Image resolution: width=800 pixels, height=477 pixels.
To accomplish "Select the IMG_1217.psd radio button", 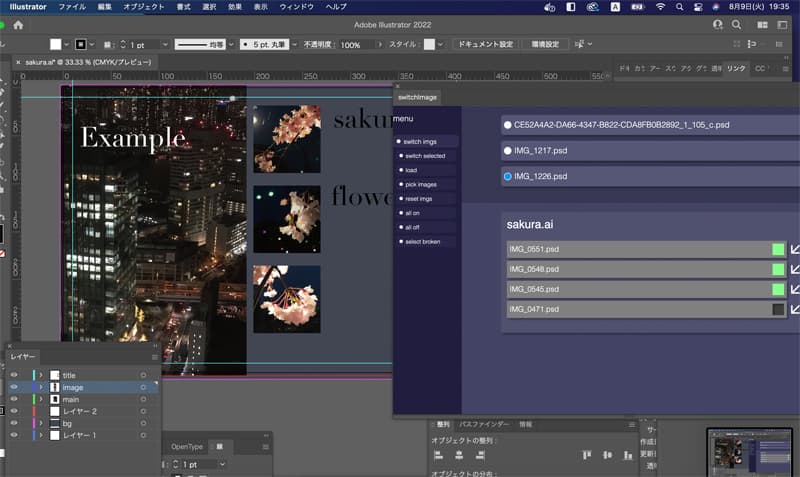I will (508, 151).
